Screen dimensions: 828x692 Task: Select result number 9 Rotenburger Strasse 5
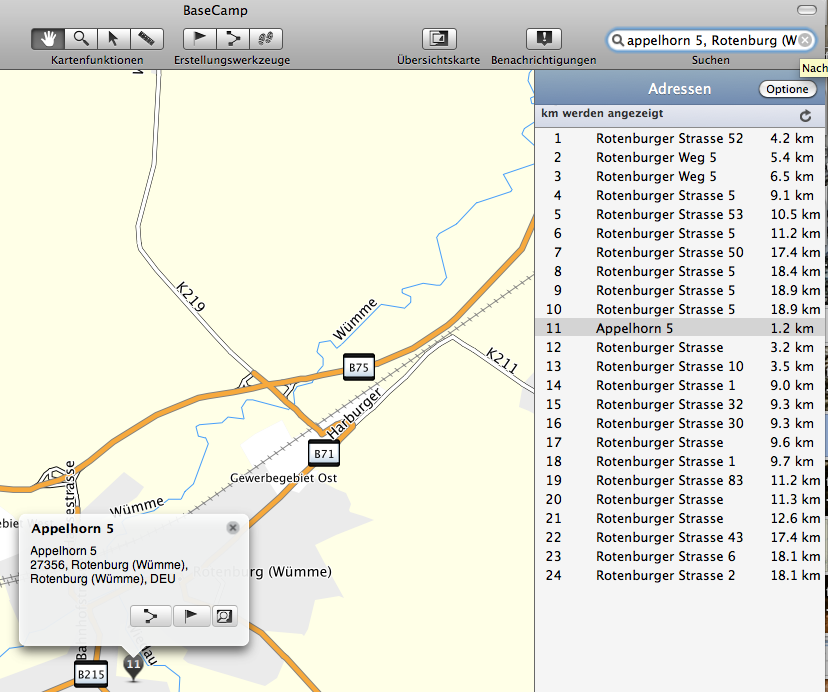[x=680, y=291]
